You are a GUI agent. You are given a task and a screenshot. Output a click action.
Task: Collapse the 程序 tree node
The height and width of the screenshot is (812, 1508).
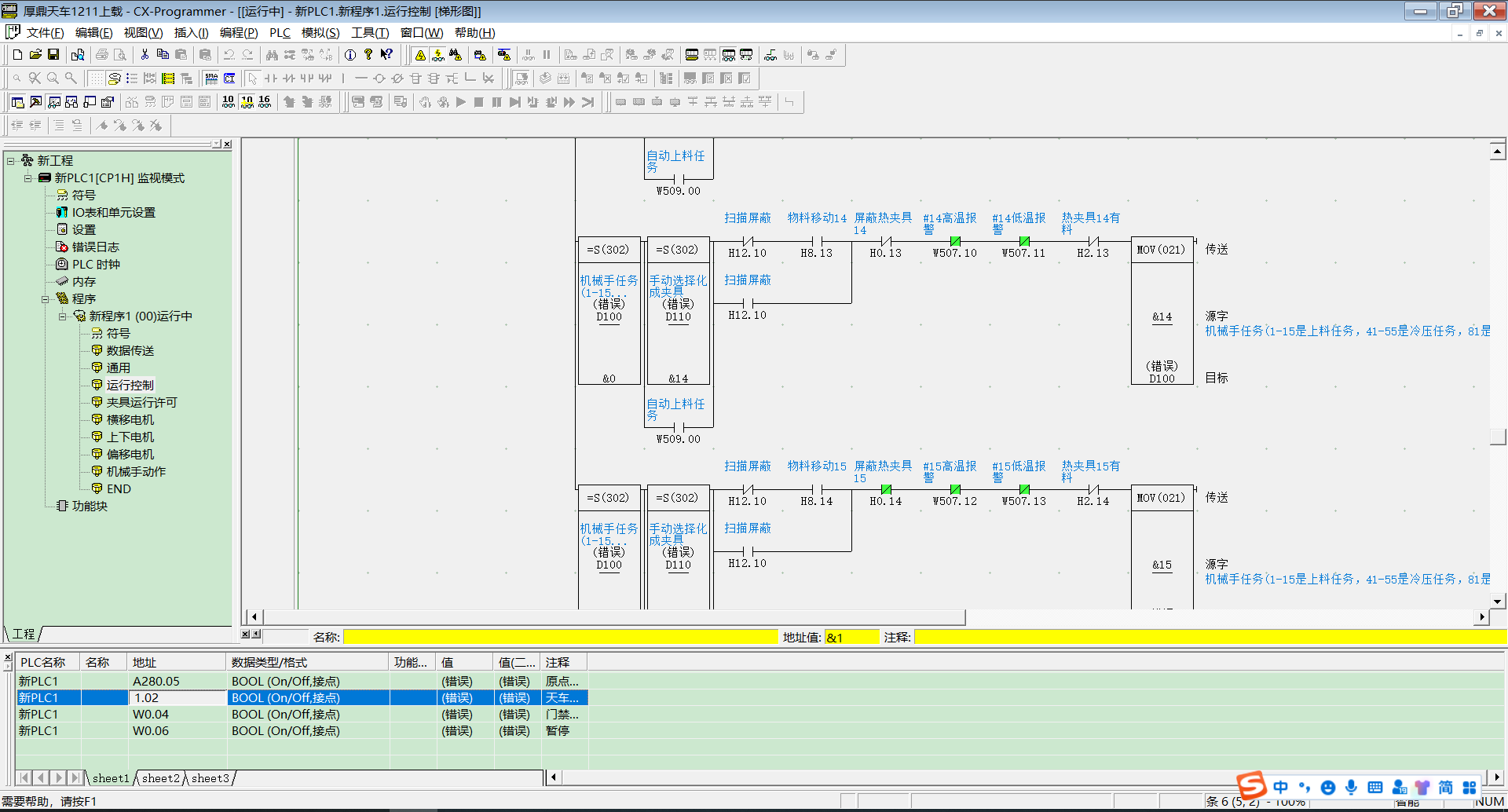point(46,299)
